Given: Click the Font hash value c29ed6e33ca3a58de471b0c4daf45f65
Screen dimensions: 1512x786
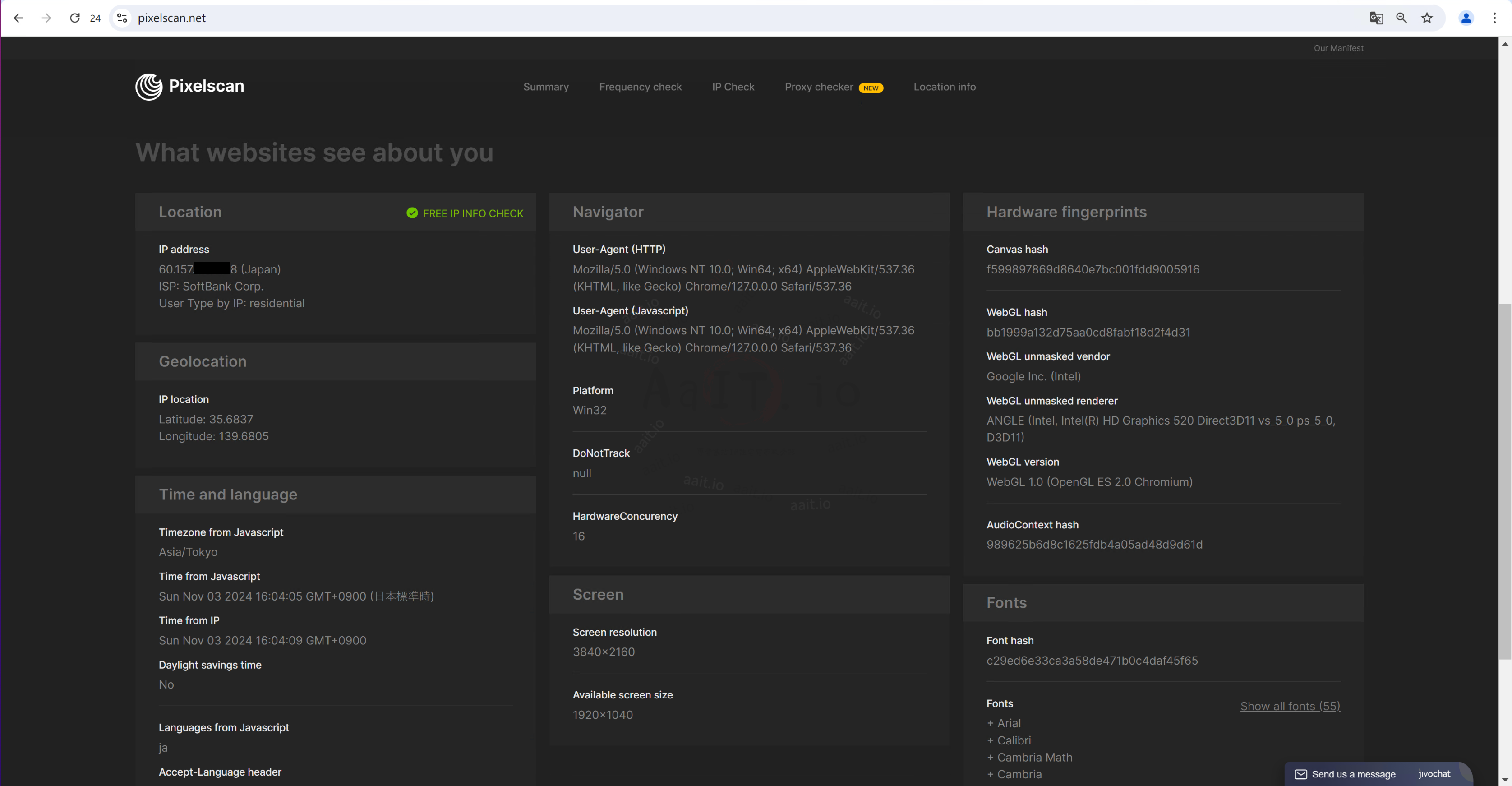Looking at the screenshot, I should click(1092, 661).
